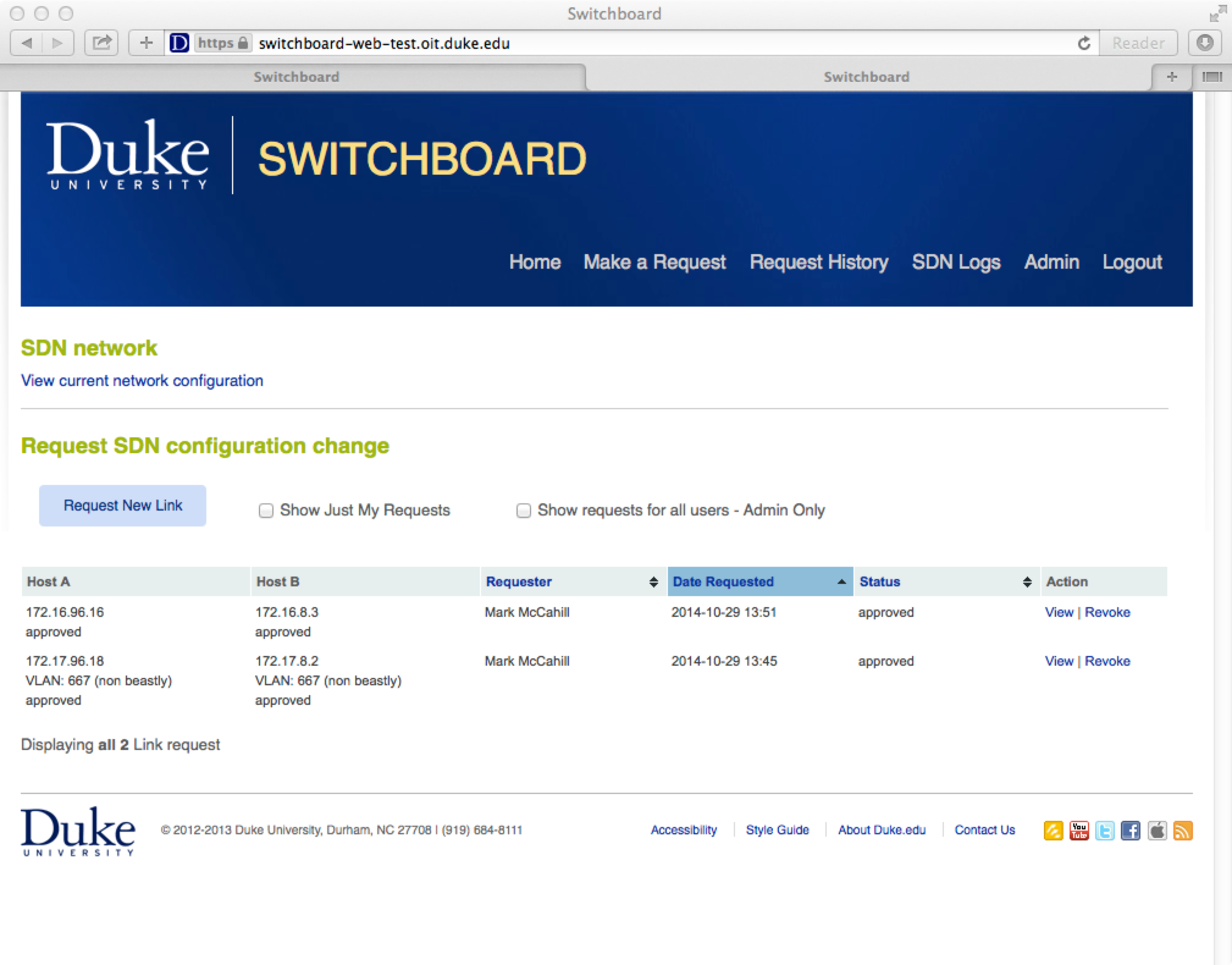Click the date 2014-10-29 13:45
Screen dimensions: 1232x965
(723, 661)
